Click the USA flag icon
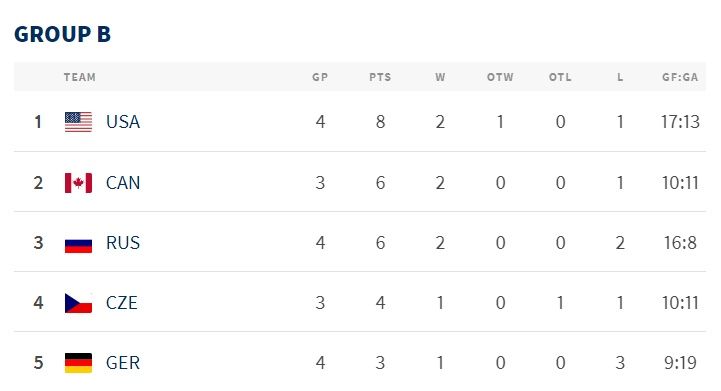 coord(78,122)
